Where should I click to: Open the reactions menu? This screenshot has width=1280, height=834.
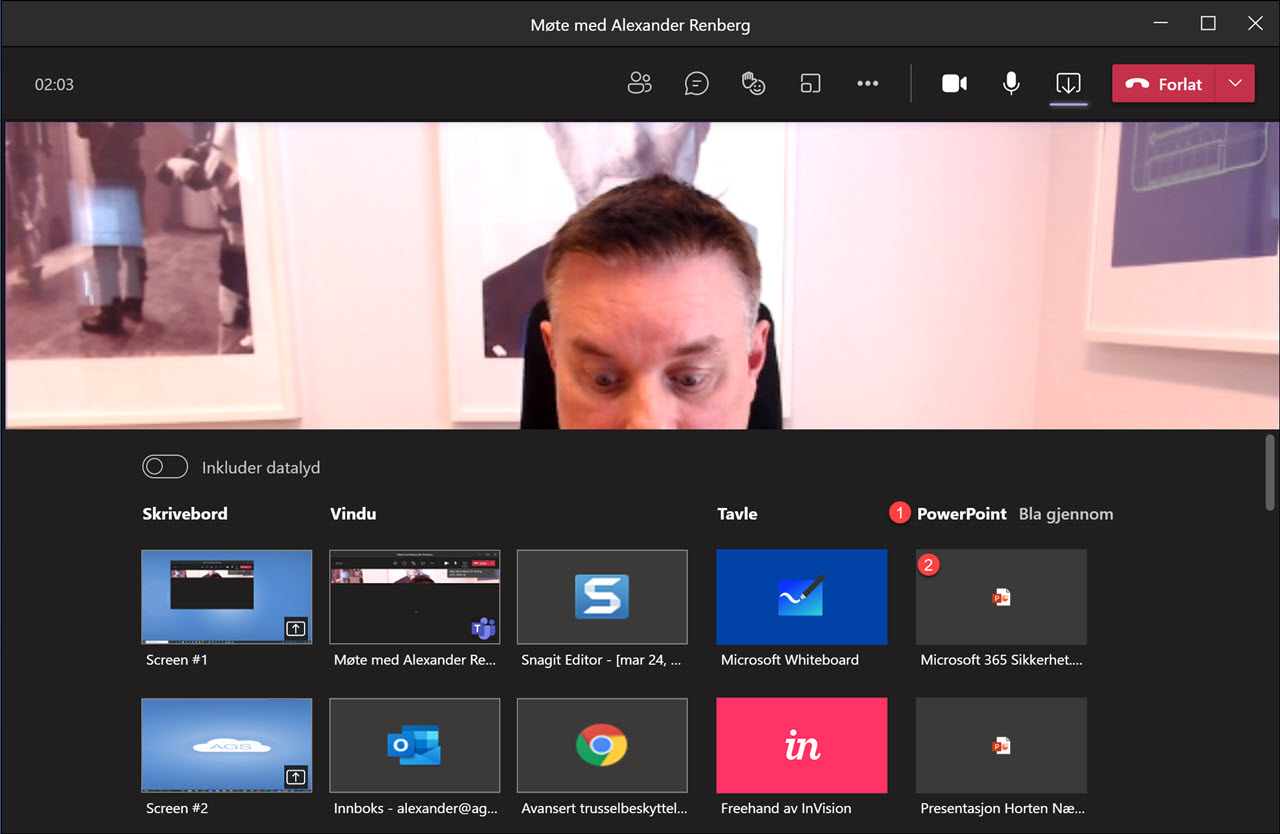click(753, 84)
